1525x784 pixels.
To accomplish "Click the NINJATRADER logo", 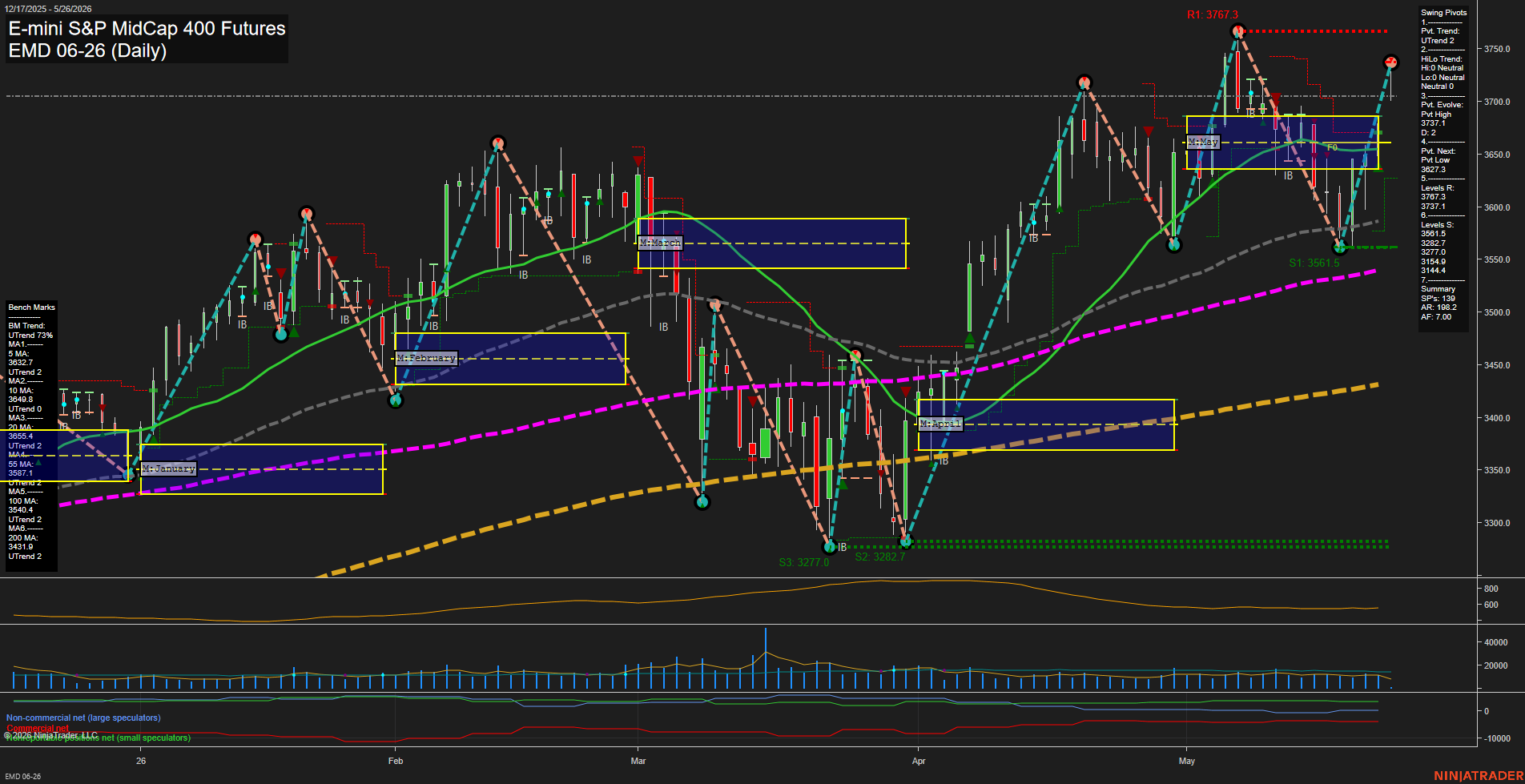I will (1479, 776).
